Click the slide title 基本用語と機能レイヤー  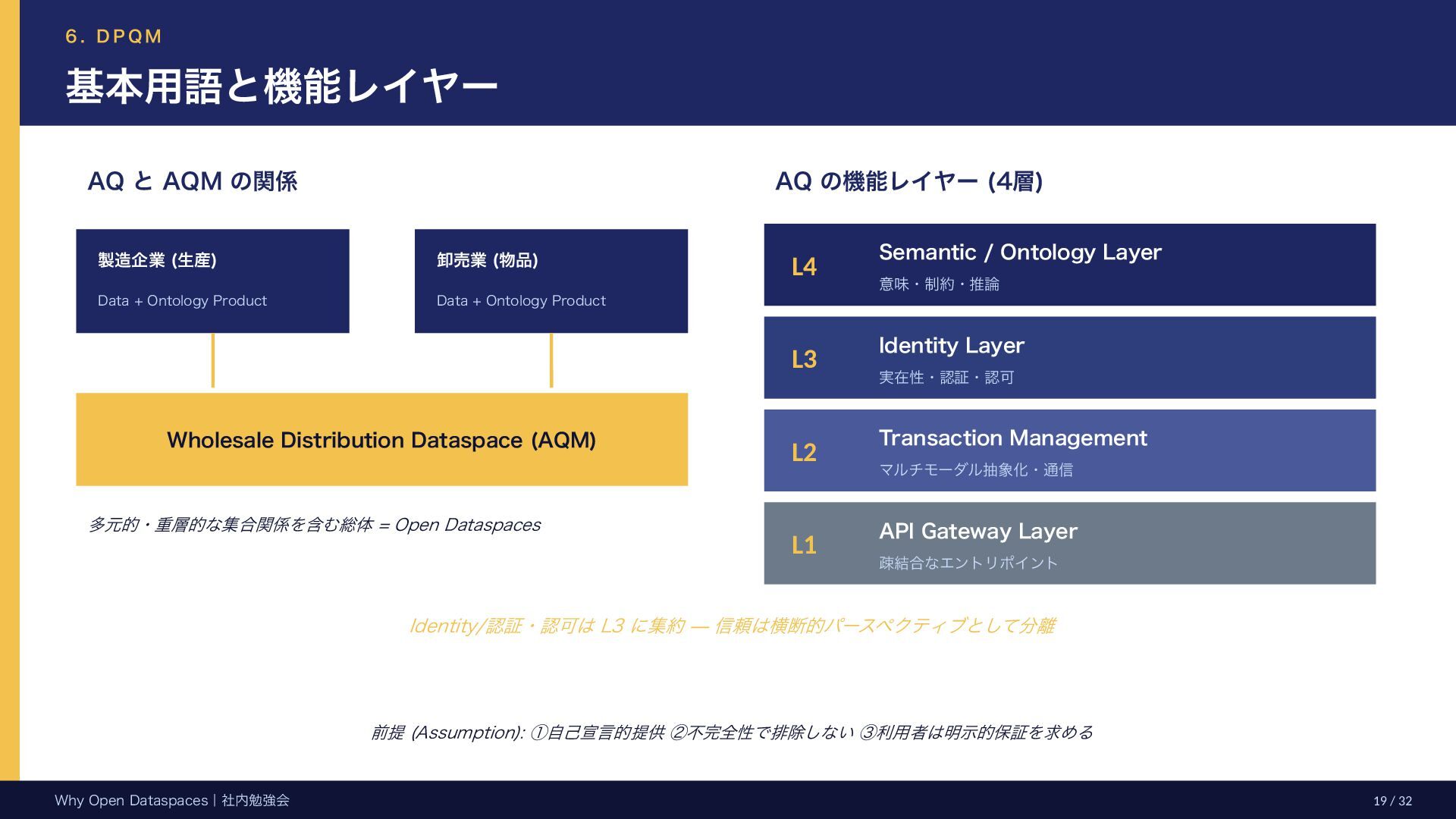281,86
